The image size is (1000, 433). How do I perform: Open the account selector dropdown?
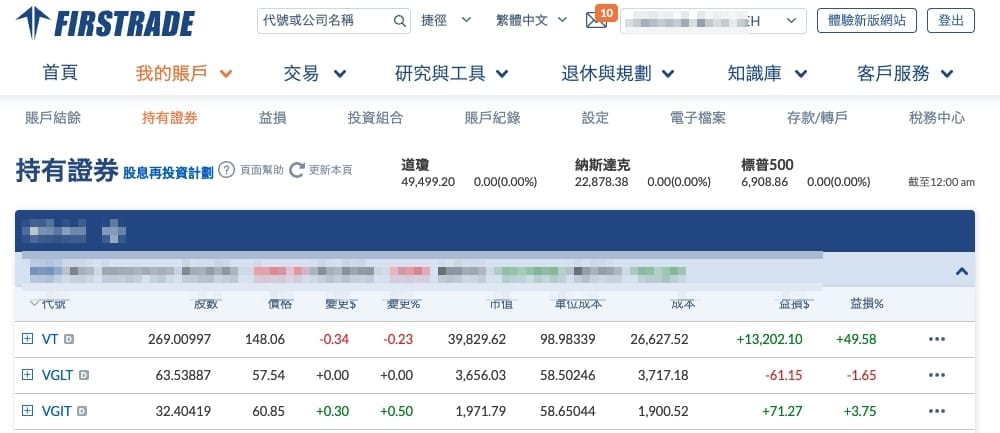(713, 21)
